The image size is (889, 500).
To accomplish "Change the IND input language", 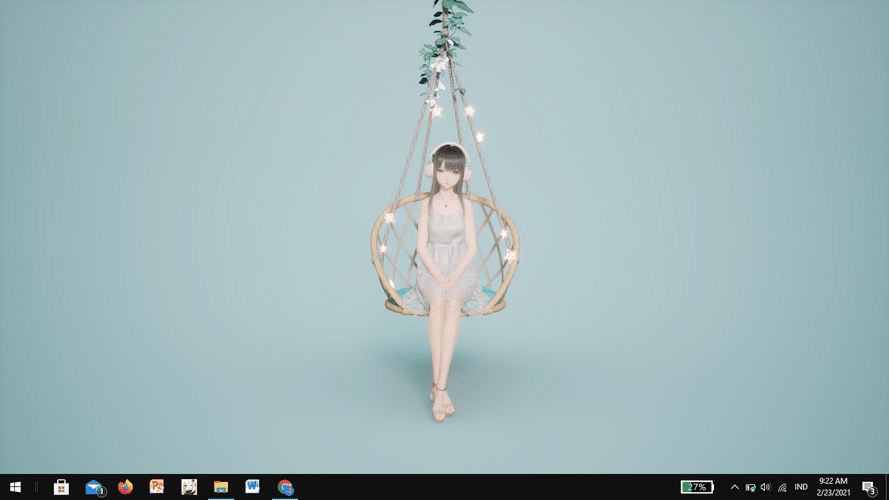I will [x=801, y=487].
